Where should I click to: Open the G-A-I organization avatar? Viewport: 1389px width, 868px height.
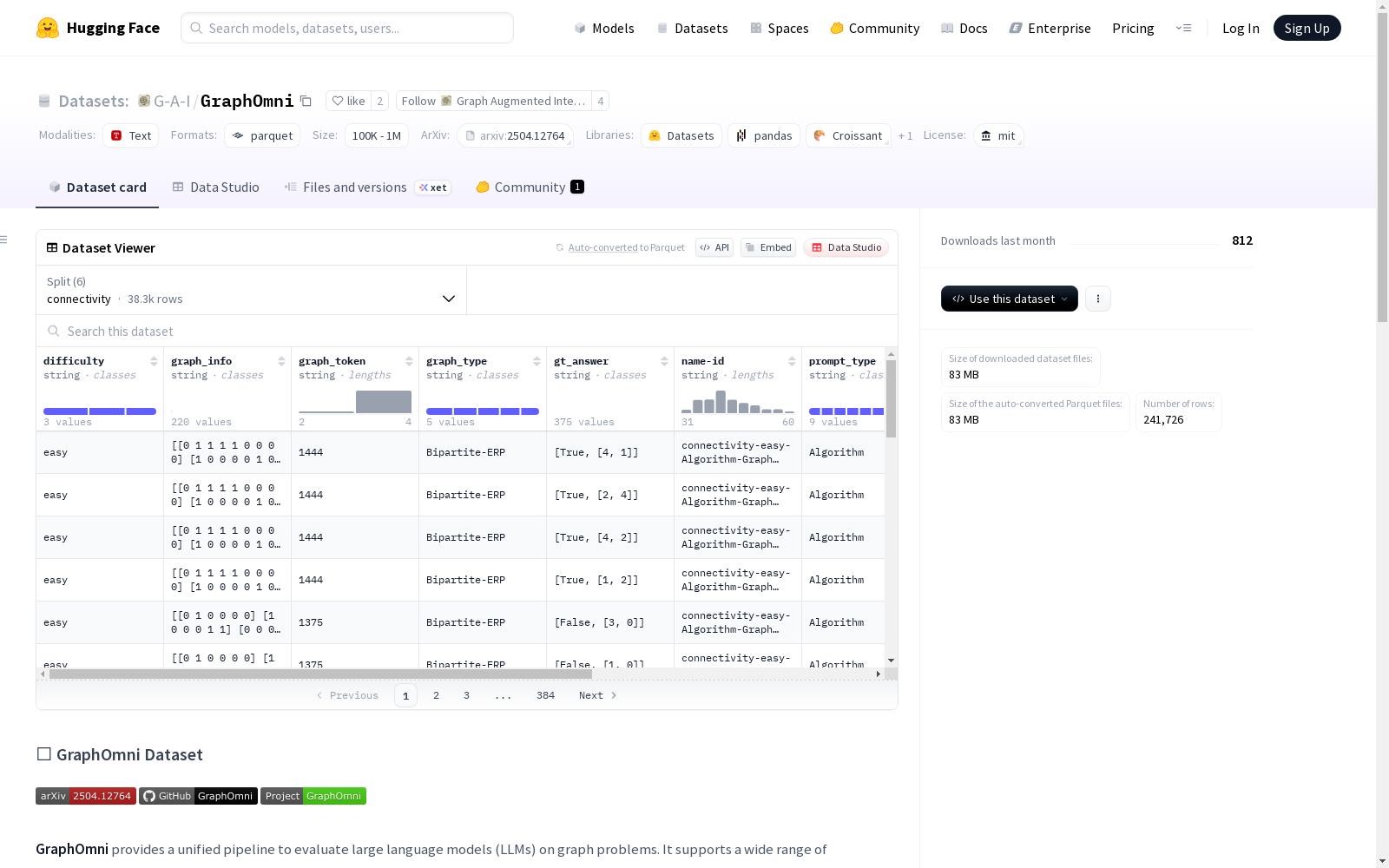point(144,101)
